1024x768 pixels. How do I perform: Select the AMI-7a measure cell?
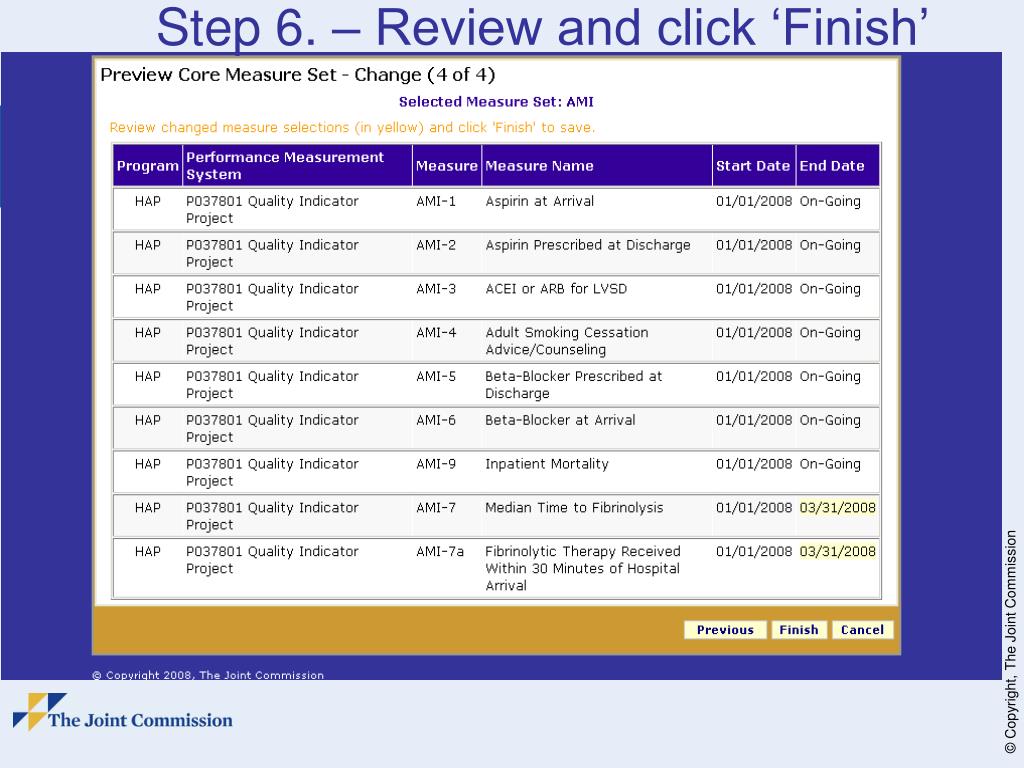[440, 551]
